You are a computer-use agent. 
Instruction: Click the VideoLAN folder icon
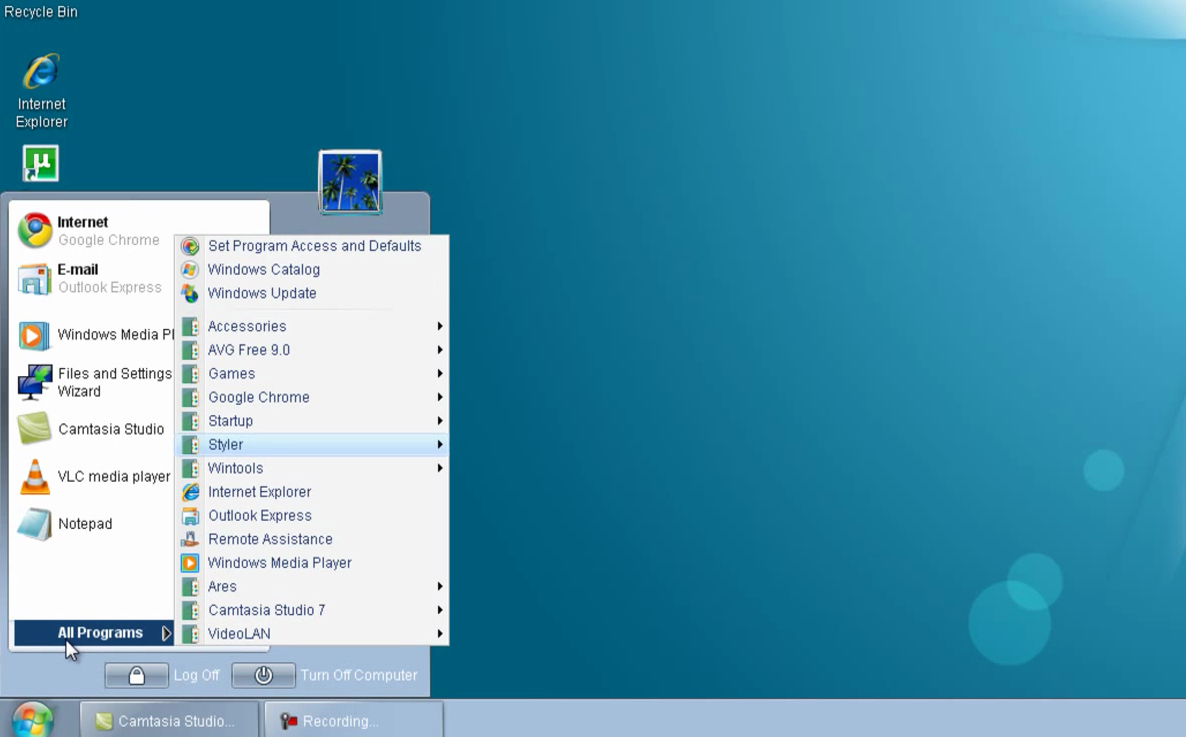tap(190, 633)
